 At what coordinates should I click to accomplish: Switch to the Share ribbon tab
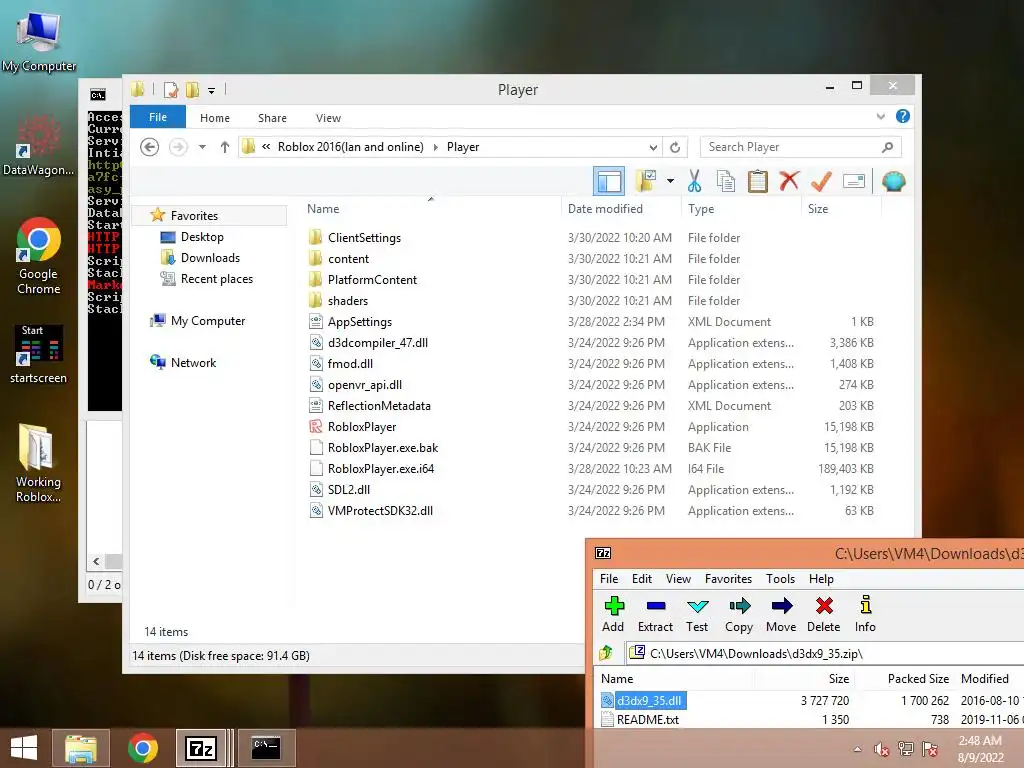(272, 118)
